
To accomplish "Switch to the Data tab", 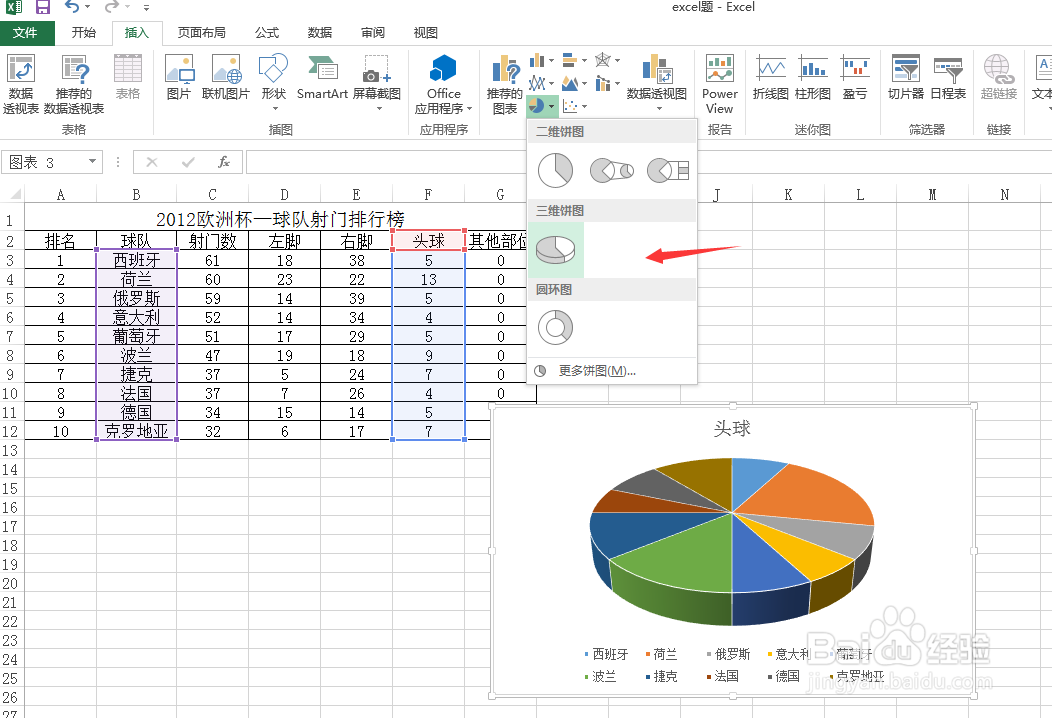I will pos(319,33).
